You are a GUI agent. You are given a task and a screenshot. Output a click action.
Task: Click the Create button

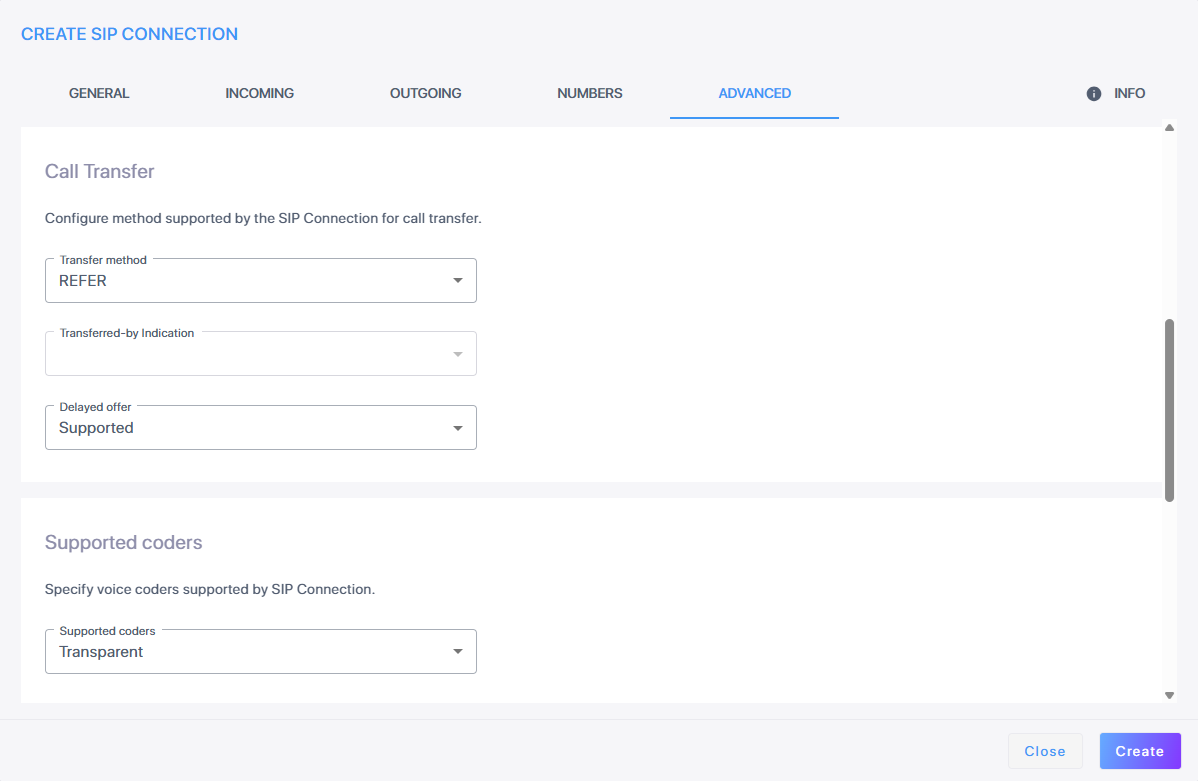1140,751
